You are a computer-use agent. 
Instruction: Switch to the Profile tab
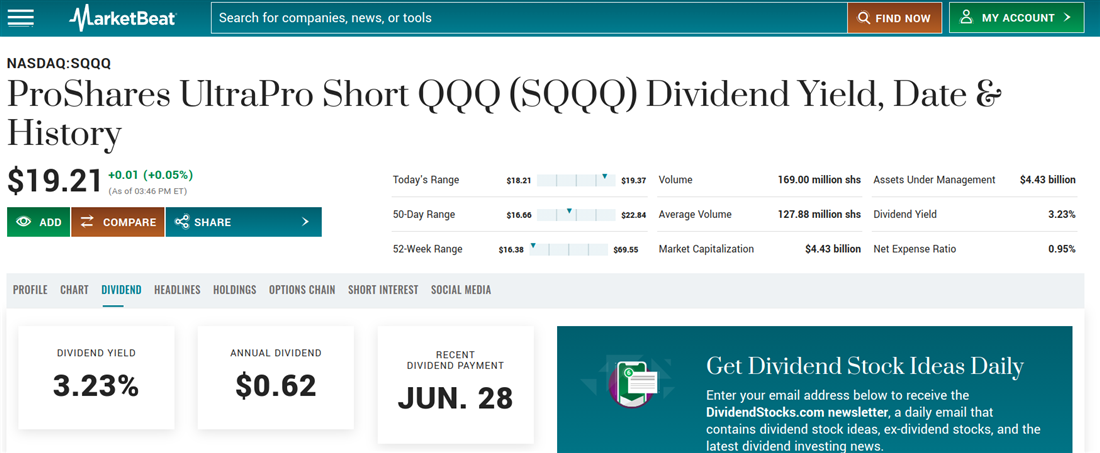click(x=30, y=290)
